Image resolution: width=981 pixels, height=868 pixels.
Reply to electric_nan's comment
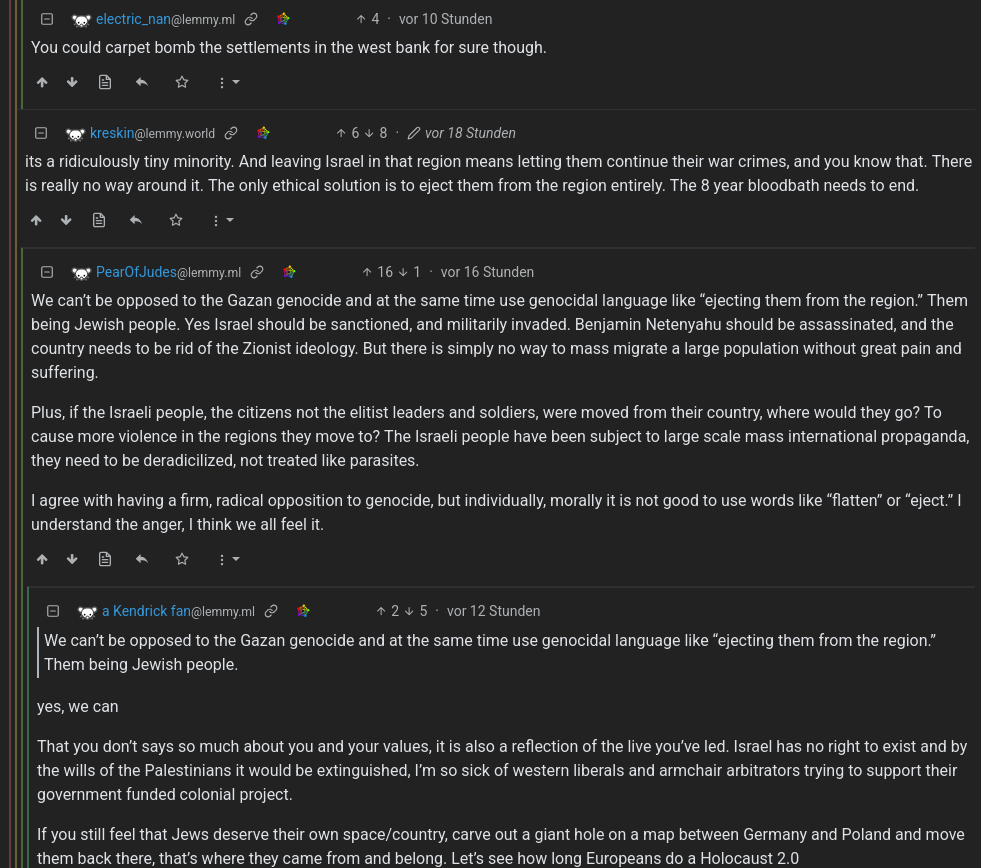pyautogui.click(x=142, y=82)
